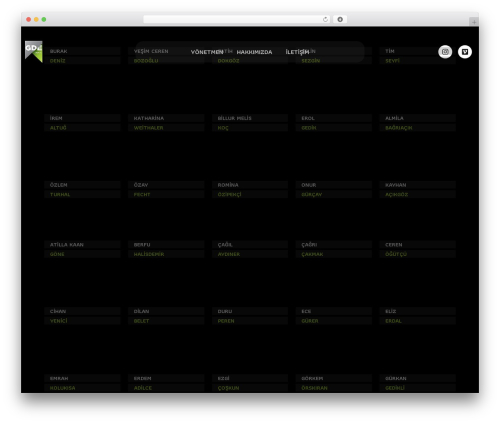Click the Atilla Kaan Göne name
Image resolution: width=500 pixels, height=423 pixels.
82,249
